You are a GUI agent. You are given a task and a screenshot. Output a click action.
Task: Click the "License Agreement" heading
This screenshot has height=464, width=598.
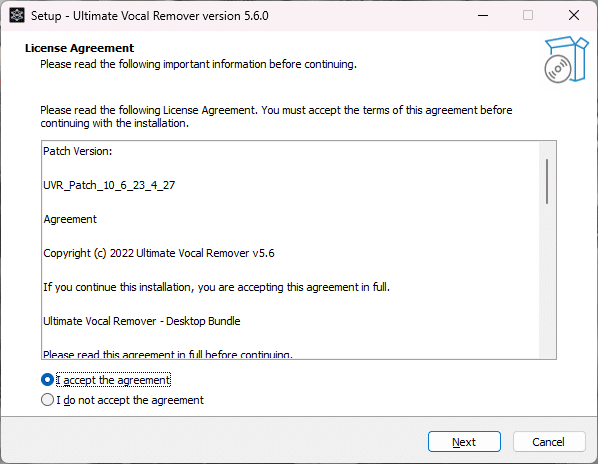coord(79,48)
